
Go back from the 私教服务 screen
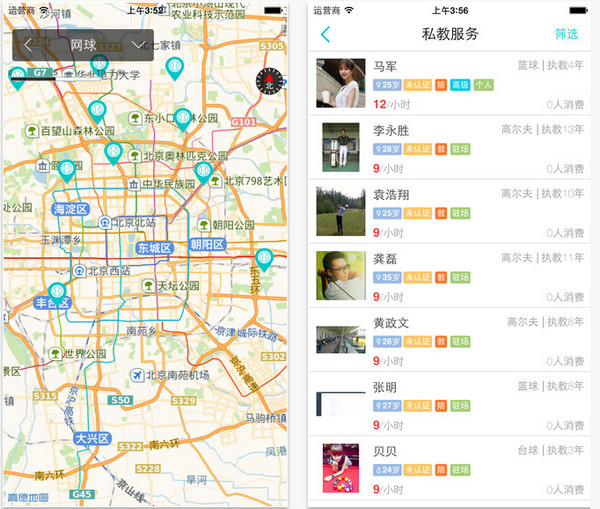(325, 34)
